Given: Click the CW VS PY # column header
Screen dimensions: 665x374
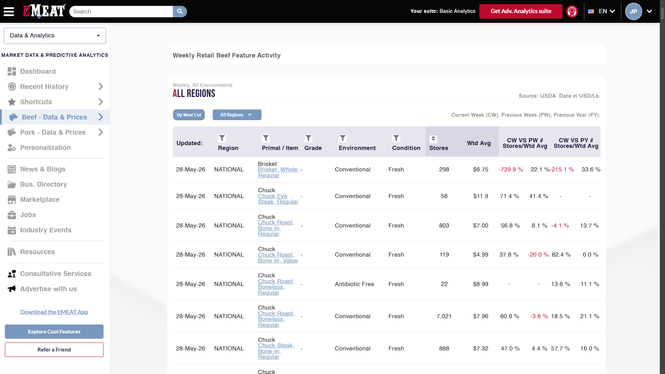Looking at the screenshot, I should pyautogui.click(x=576, y=143).
